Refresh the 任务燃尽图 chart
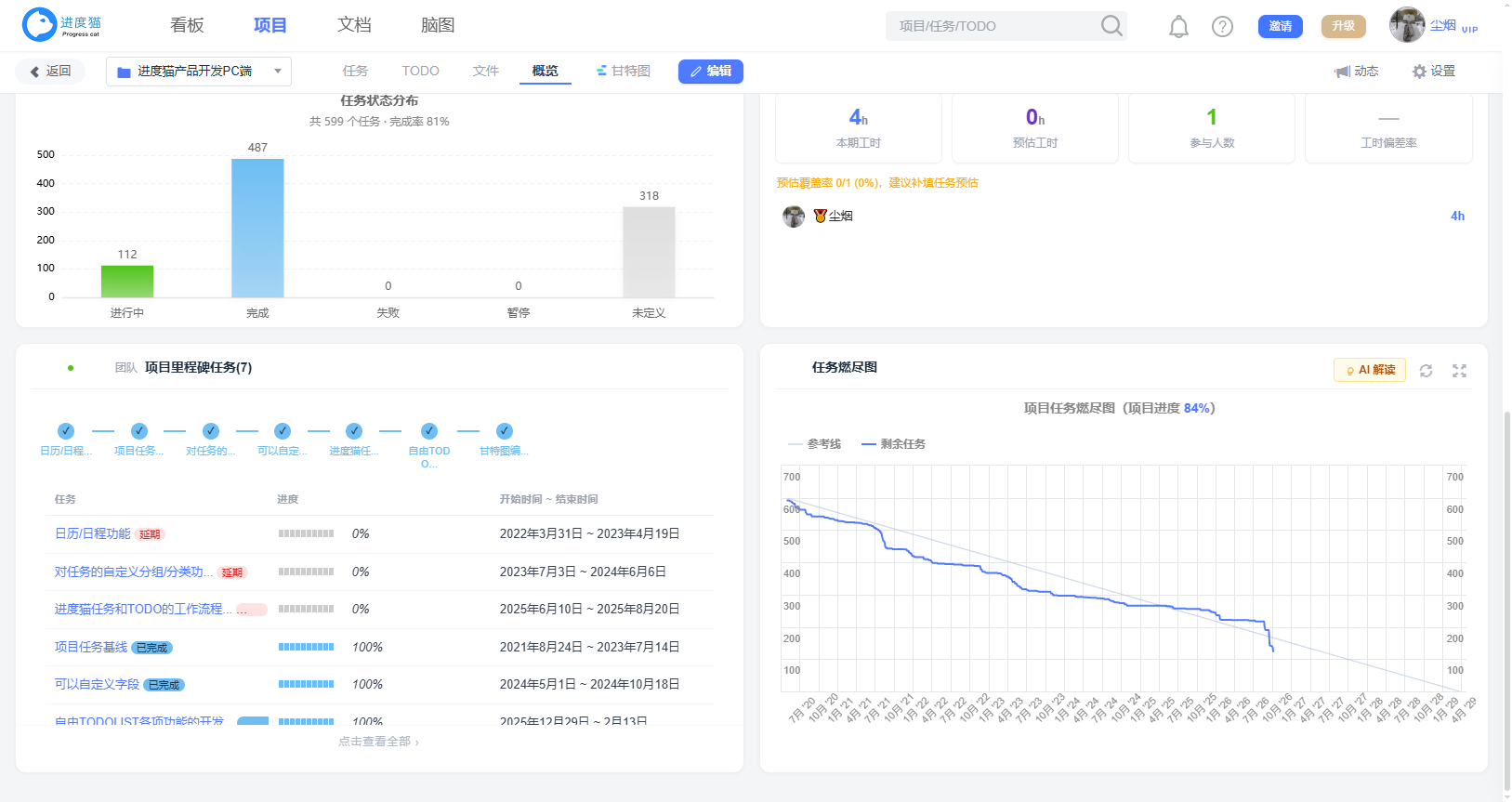Screen dimensions: 1512x802 (1426, 371)
